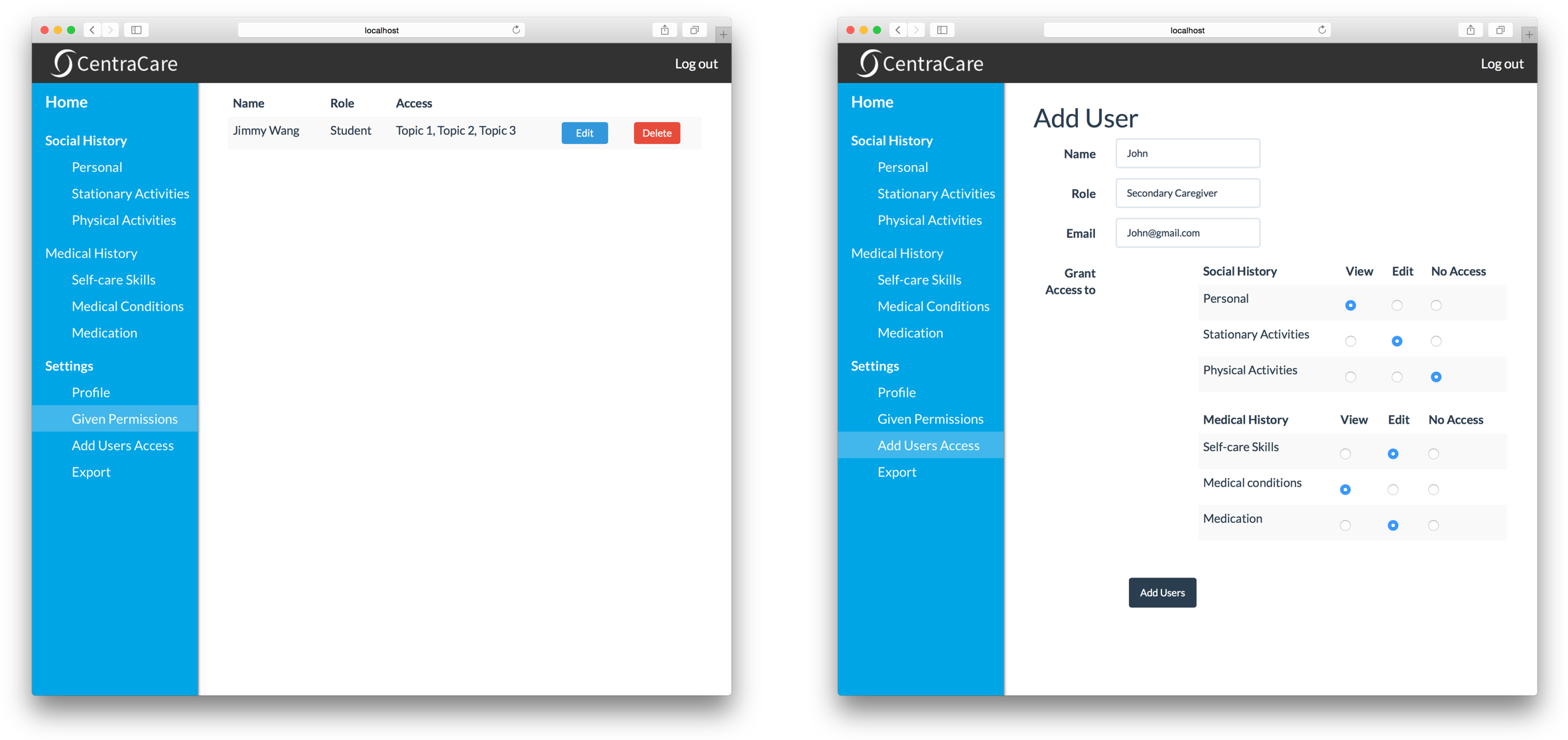
Task: Edit Jimmy Wang's permissions
Action: click(x=584, y=133)
